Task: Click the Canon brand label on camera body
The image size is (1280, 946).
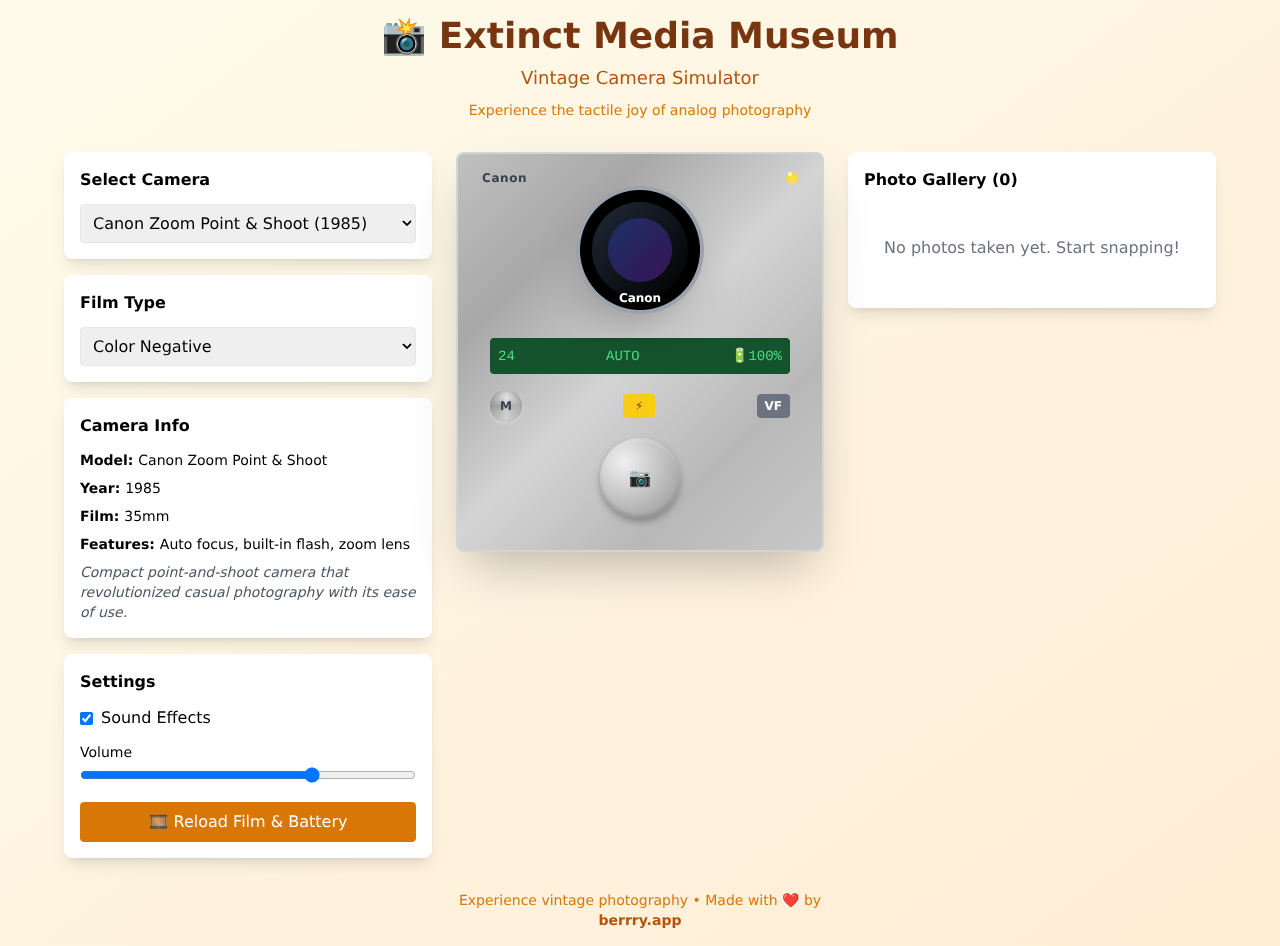Action: pos(504,178)
